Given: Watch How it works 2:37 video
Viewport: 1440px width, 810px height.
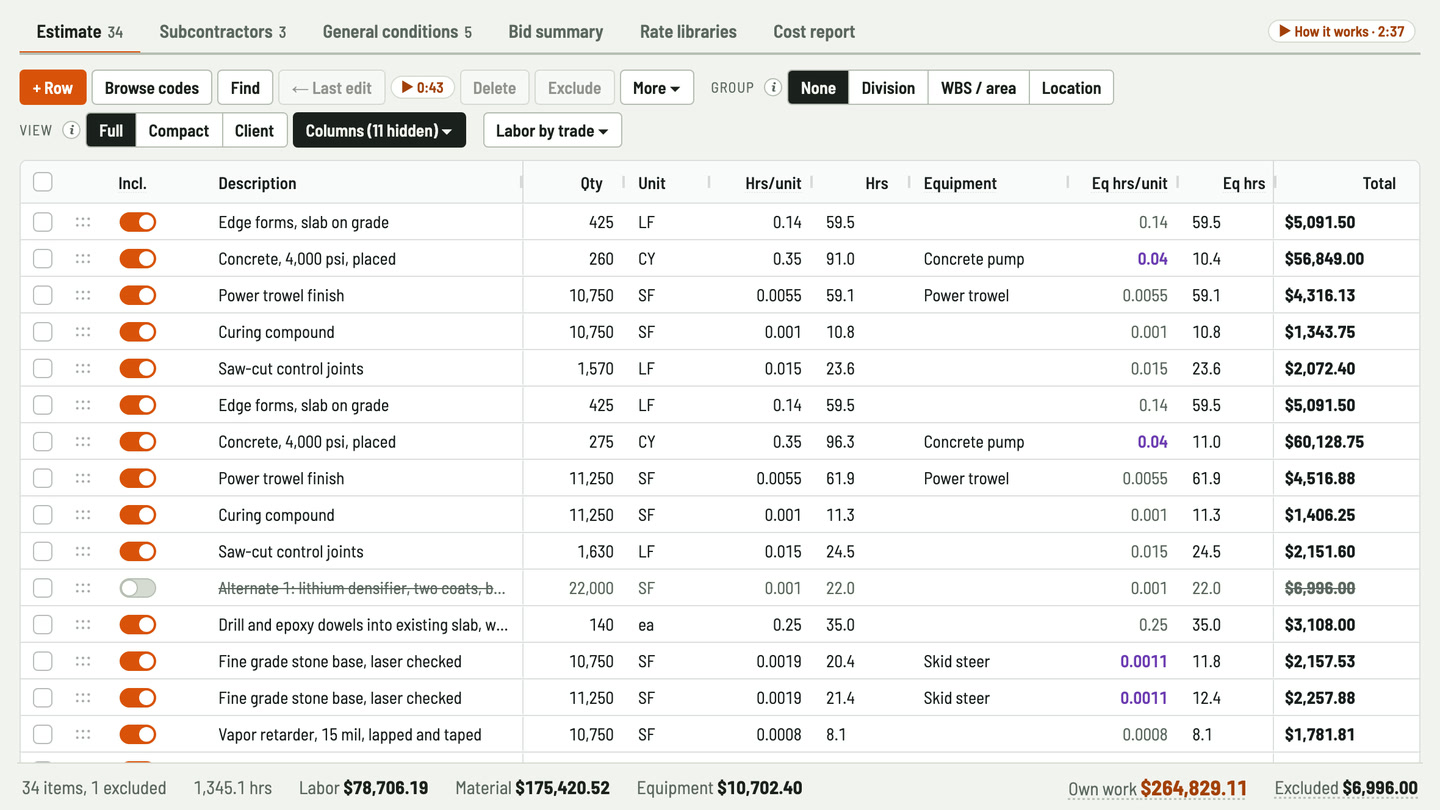Looking at the screenshot, I should point(1342,31).
